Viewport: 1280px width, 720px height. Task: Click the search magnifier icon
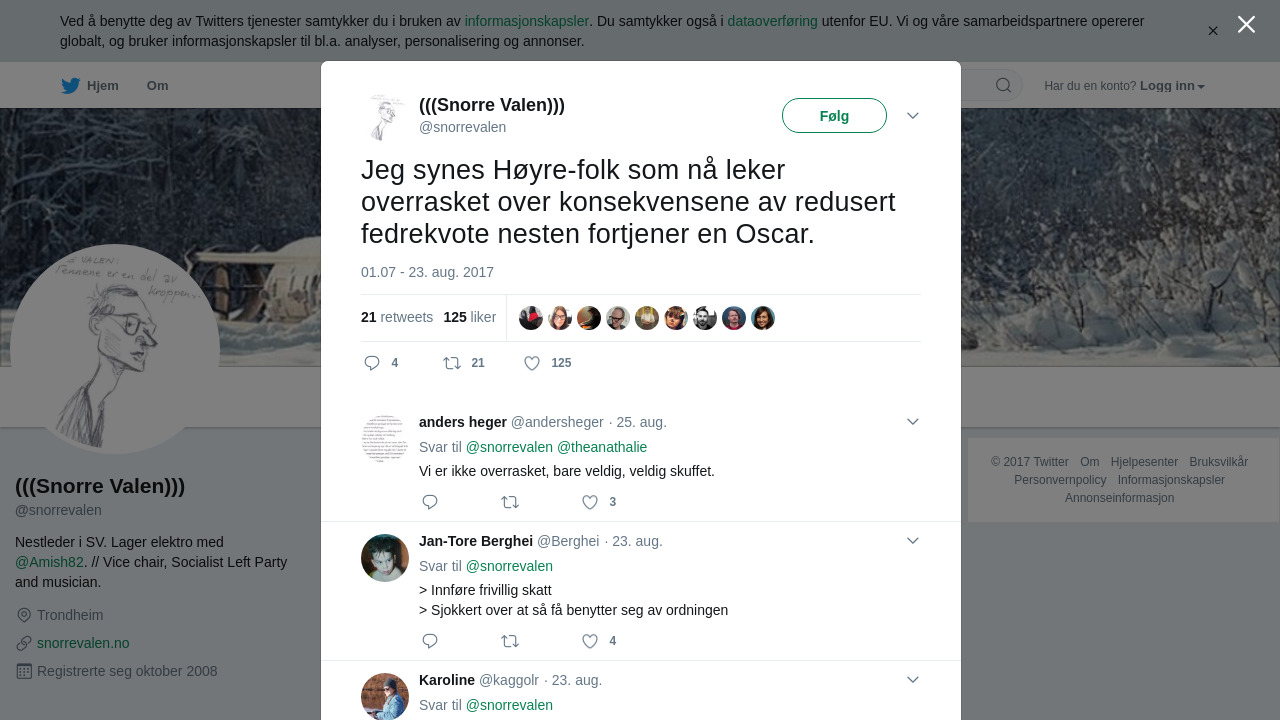1003,85
